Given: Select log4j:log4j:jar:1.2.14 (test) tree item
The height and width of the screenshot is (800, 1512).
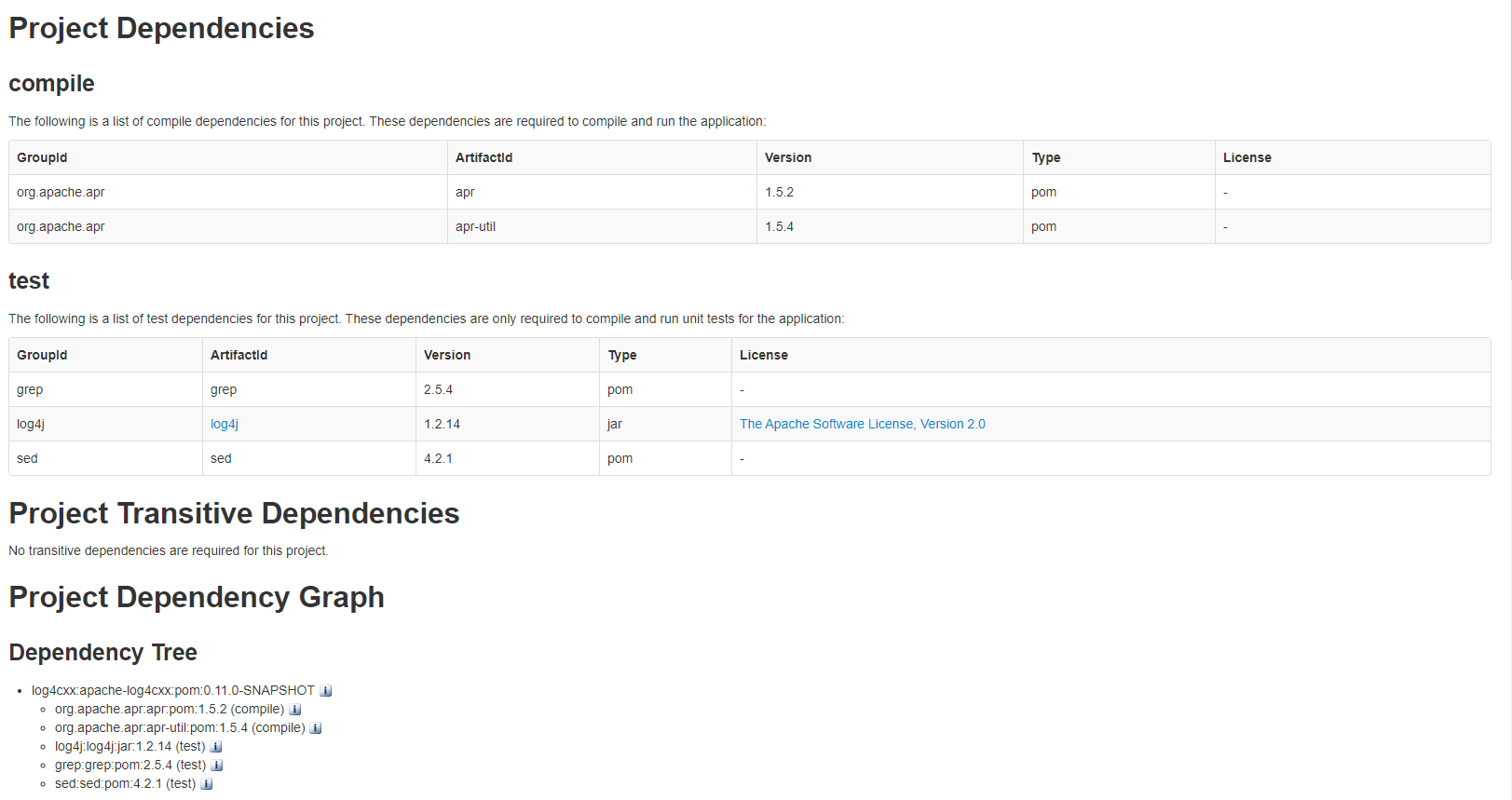Looking at the screenshot, I should coord(130,747).
